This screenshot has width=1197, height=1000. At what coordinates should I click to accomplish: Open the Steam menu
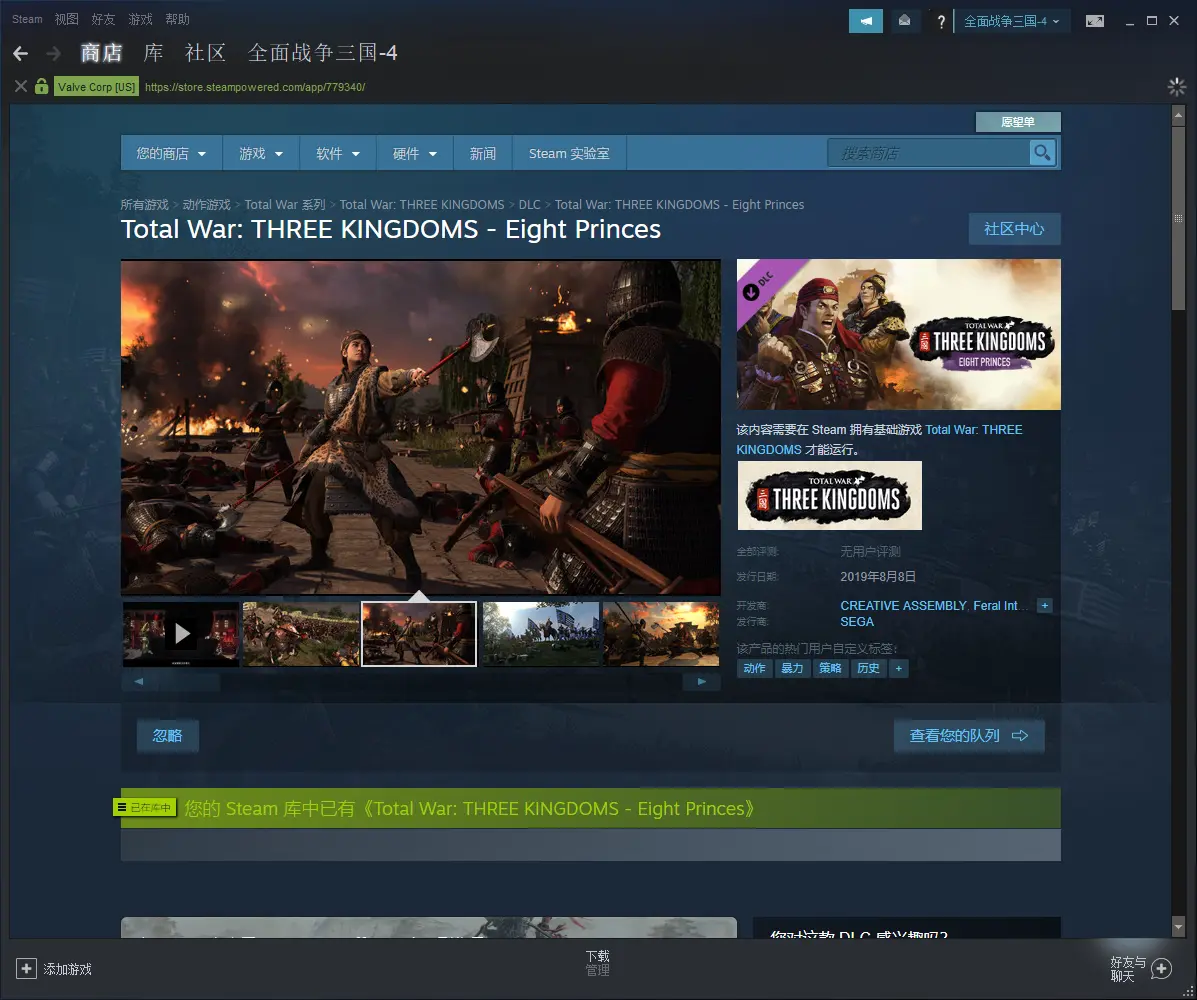27,19
